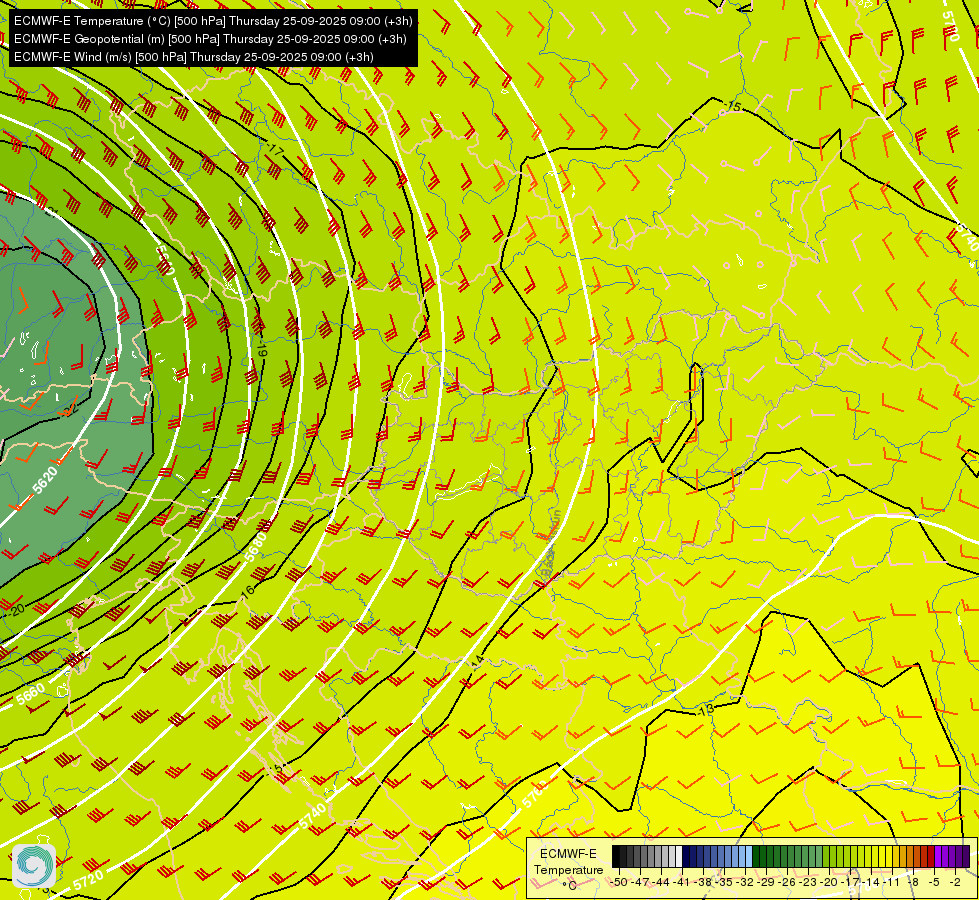Click the -50 value on legend scale
This screenshot has width=979, height=900.
click(x=619, y=882)
